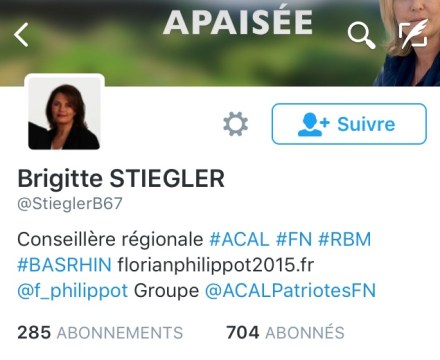
Task: Select the @StieglerB67 username handle
Action: [x=70, y=204]
